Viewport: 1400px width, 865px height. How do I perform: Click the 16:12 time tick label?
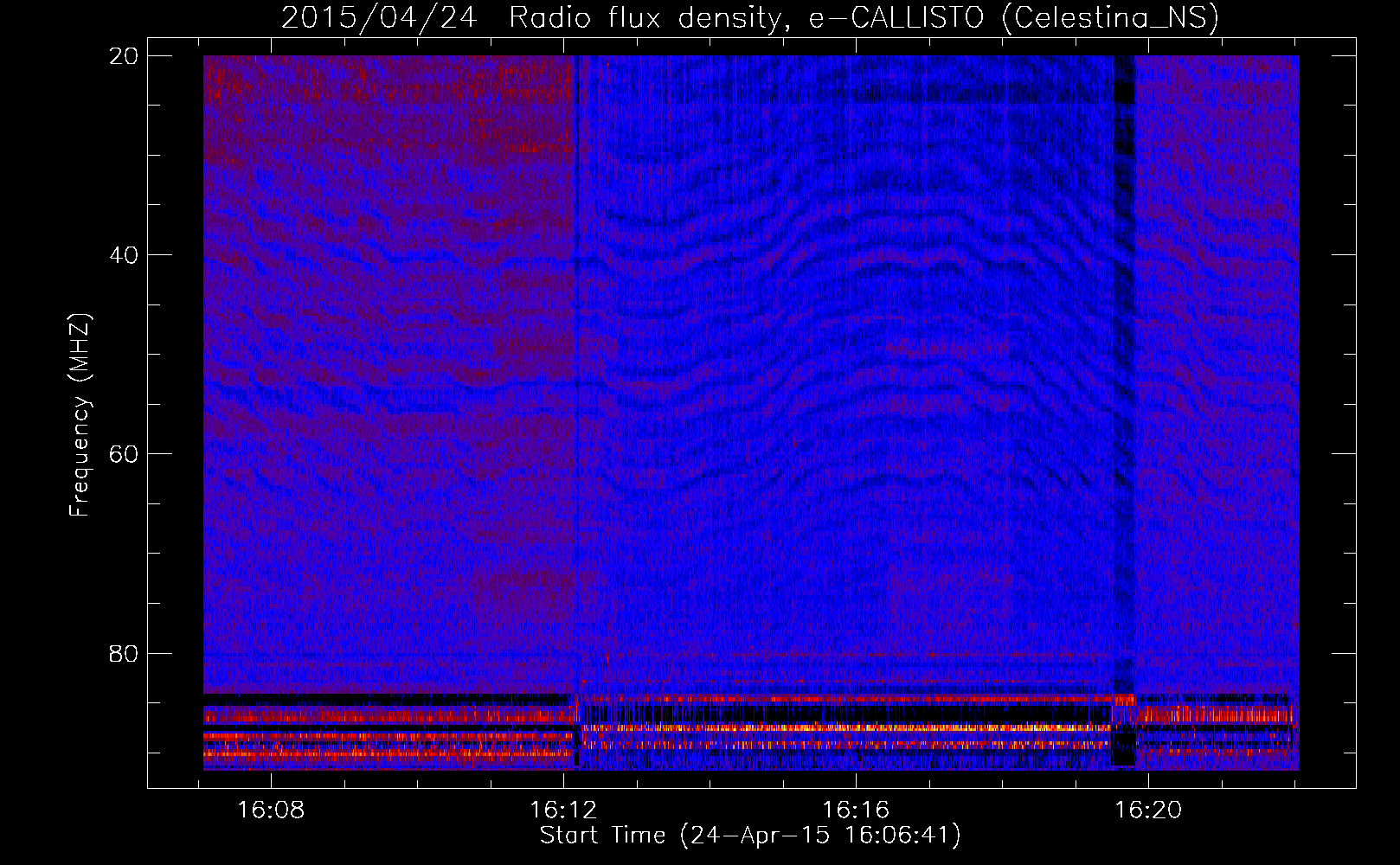(563, 811)
